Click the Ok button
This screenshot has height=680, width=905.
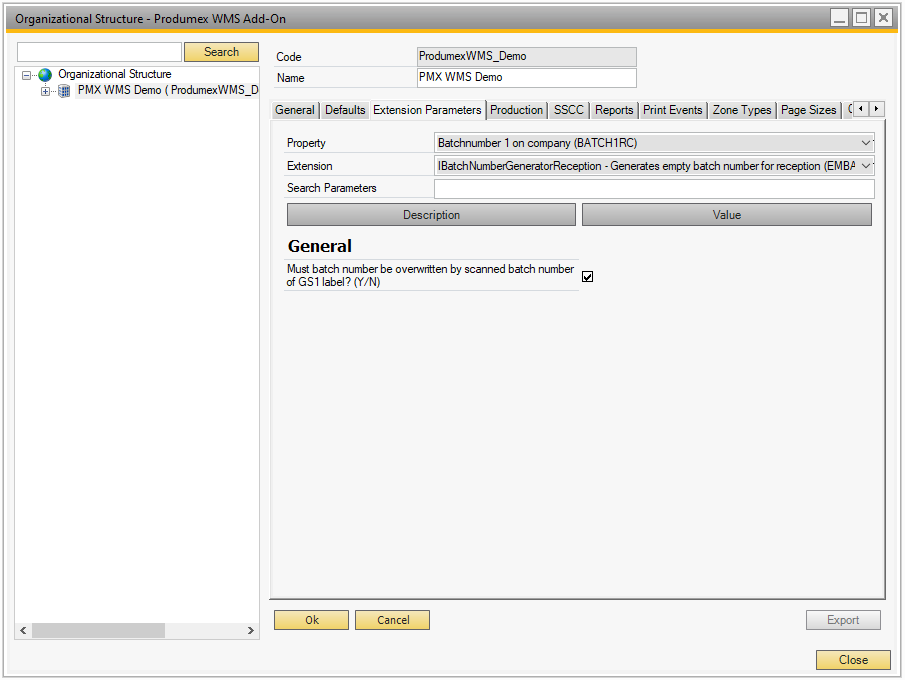[x=311, y=620]
